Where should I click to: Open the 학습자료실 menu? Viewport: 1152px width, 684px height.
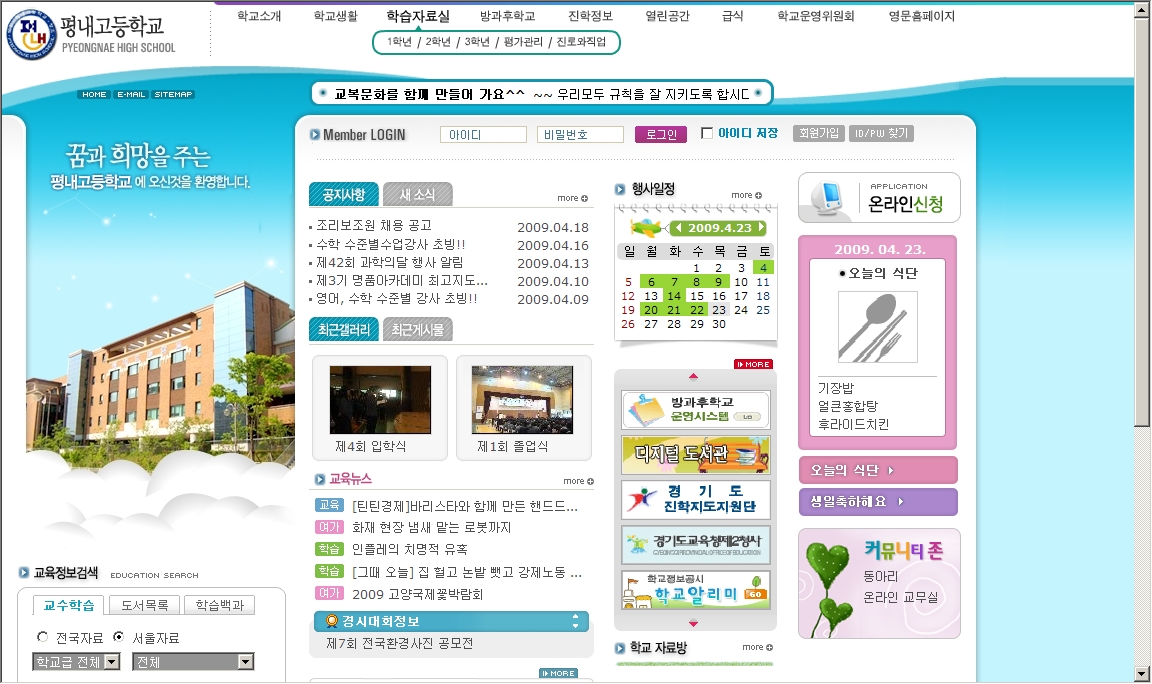click(417, 16)
